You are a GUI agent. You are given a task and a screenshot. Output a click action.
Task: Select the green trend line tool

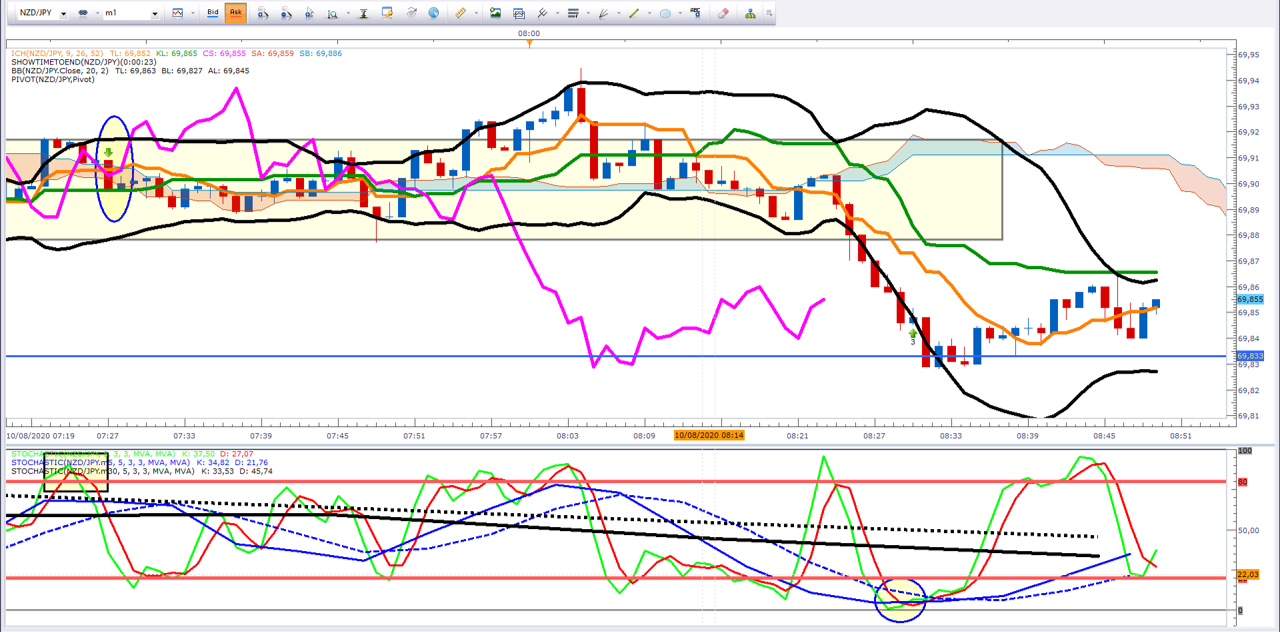[634, 13]
